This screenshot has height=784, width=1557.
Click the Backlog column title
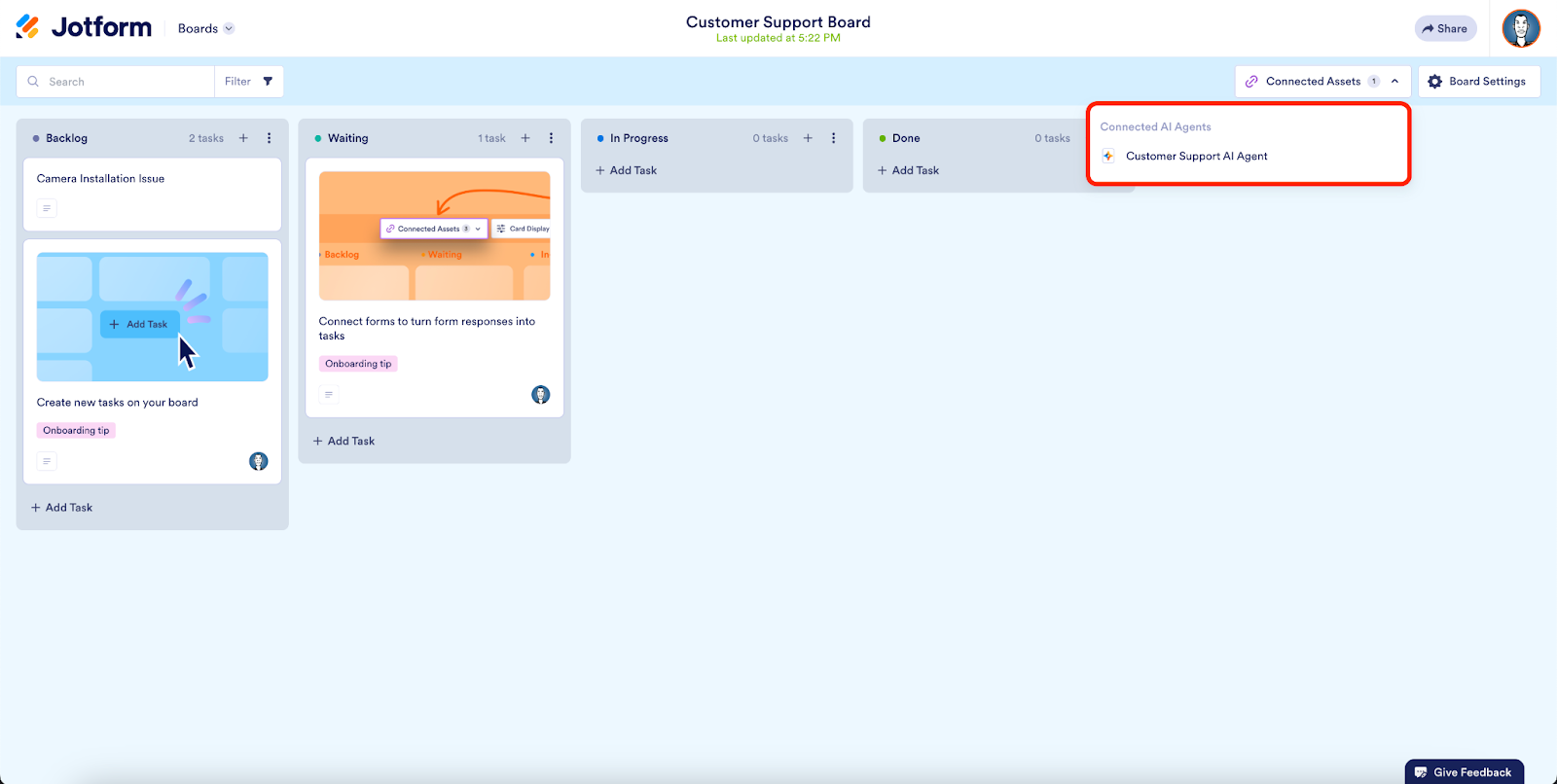click(x=66, y=138)
